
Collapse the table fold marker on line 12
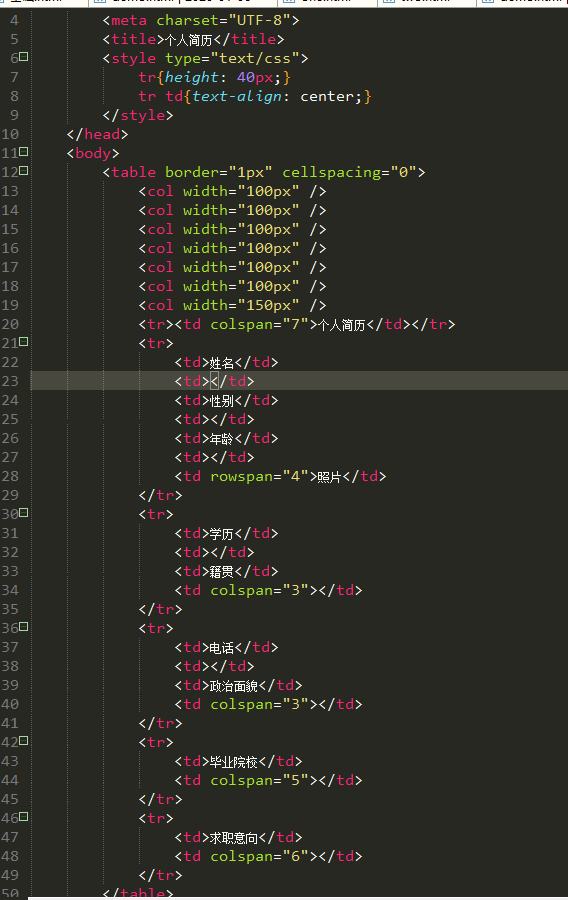(24, 171)
